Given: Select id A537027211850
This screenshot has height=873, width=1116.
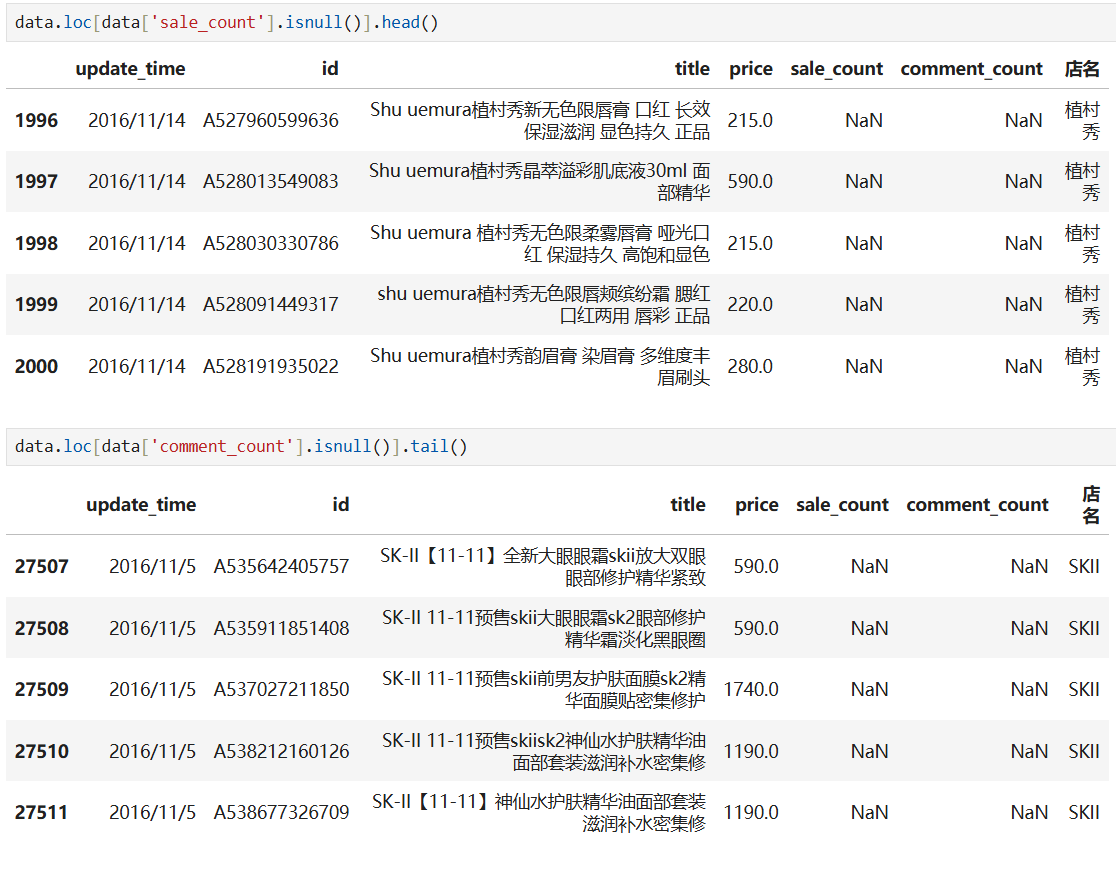Looking at the screenshot, I should pos(281,689).
